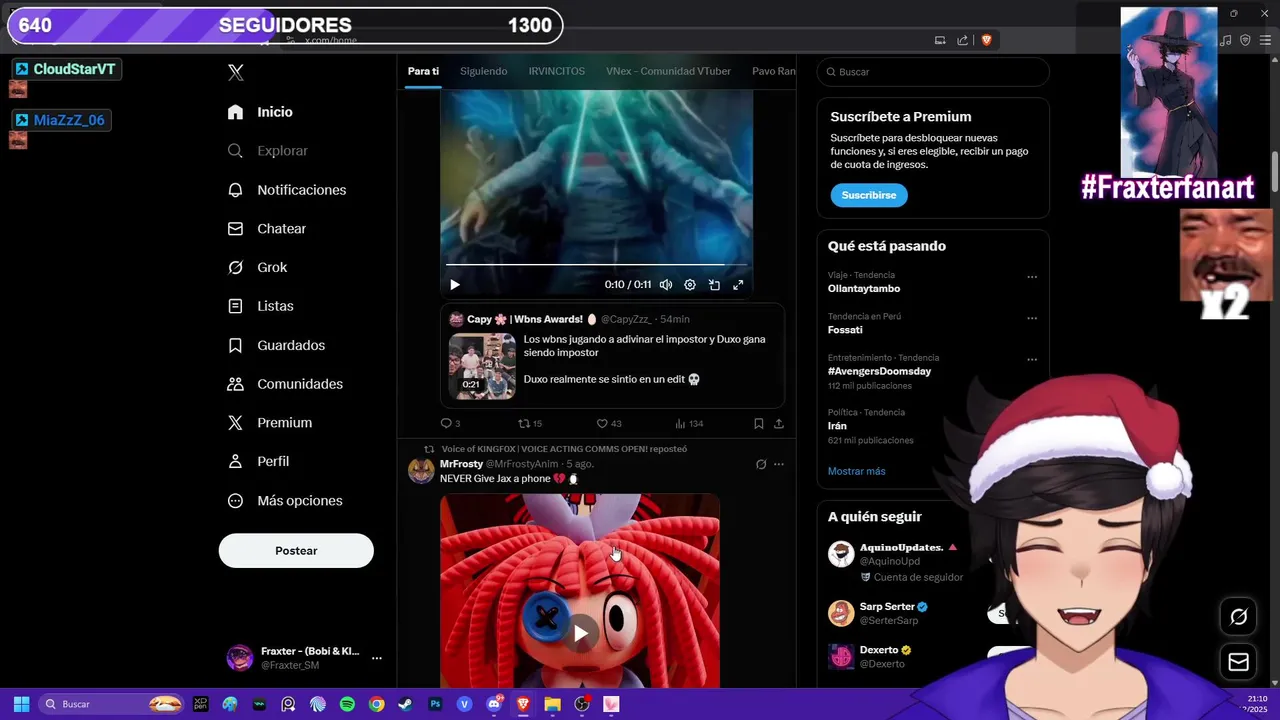1280x720 pixels.
Task: Open options for the #AvengersDoomsday trend
Action: click(1032, 359)
